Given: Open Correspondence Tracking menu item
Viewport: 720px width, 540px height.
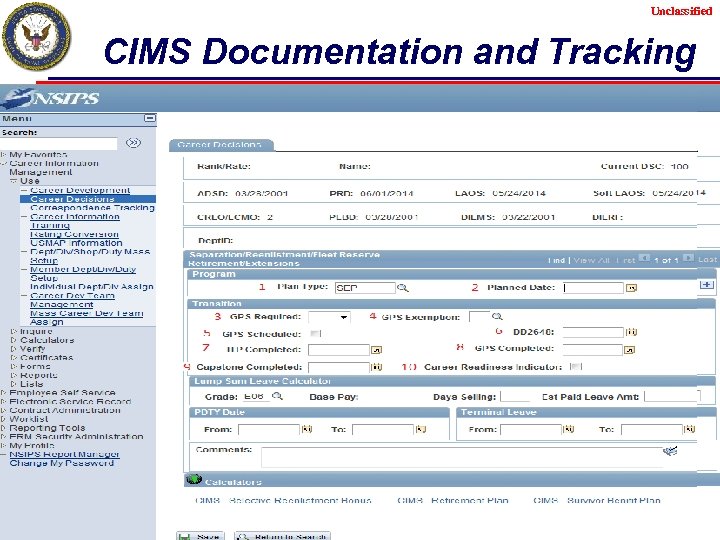Looking at the screenshot, I should click(x=92, y=208).
